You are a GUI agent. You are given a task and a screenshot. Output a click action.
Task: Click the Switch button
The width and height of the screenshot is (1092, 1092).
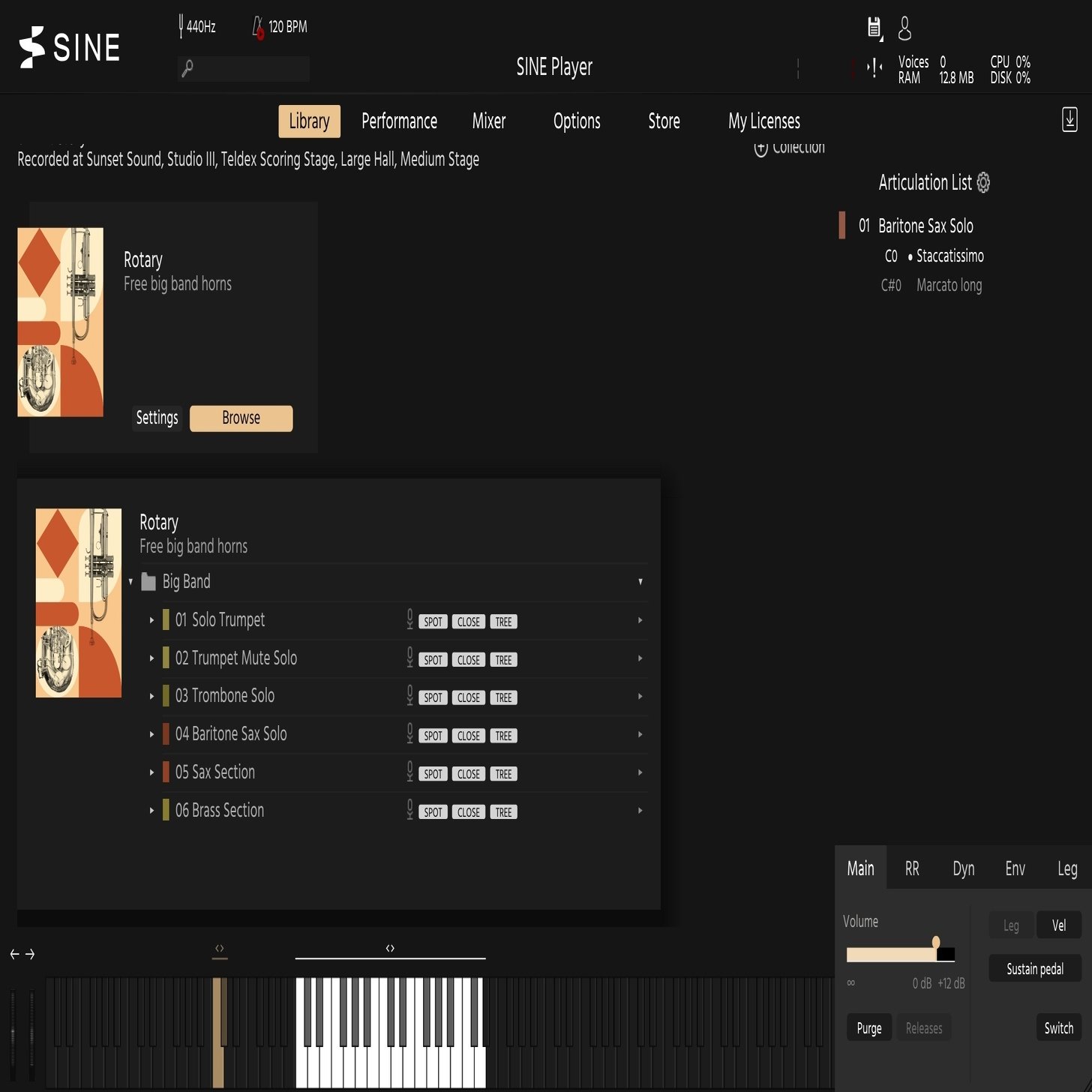click(1059, 1028)
